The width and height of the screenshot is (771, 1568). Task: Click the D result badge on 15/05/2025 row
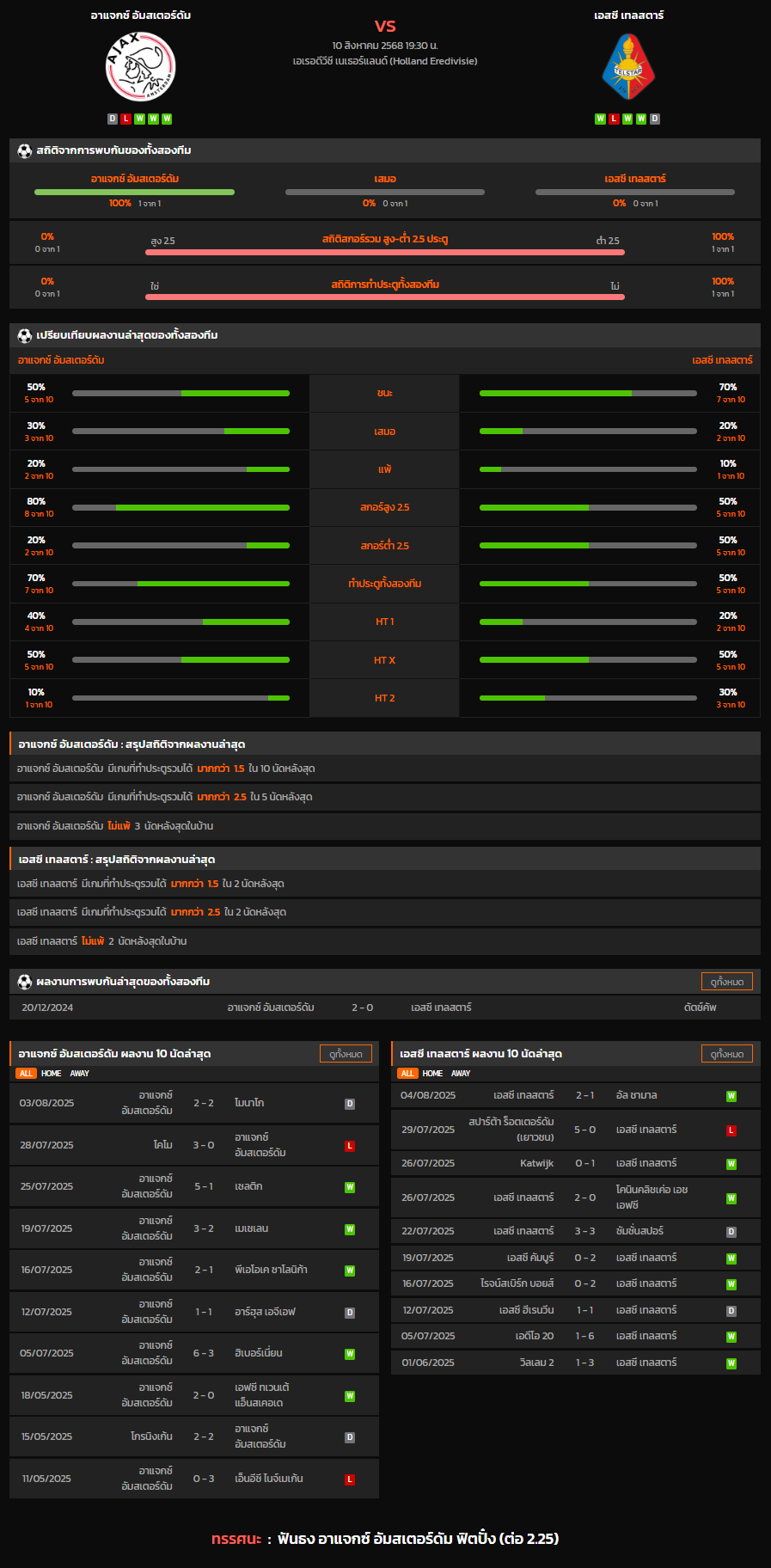click(350, 1437)
